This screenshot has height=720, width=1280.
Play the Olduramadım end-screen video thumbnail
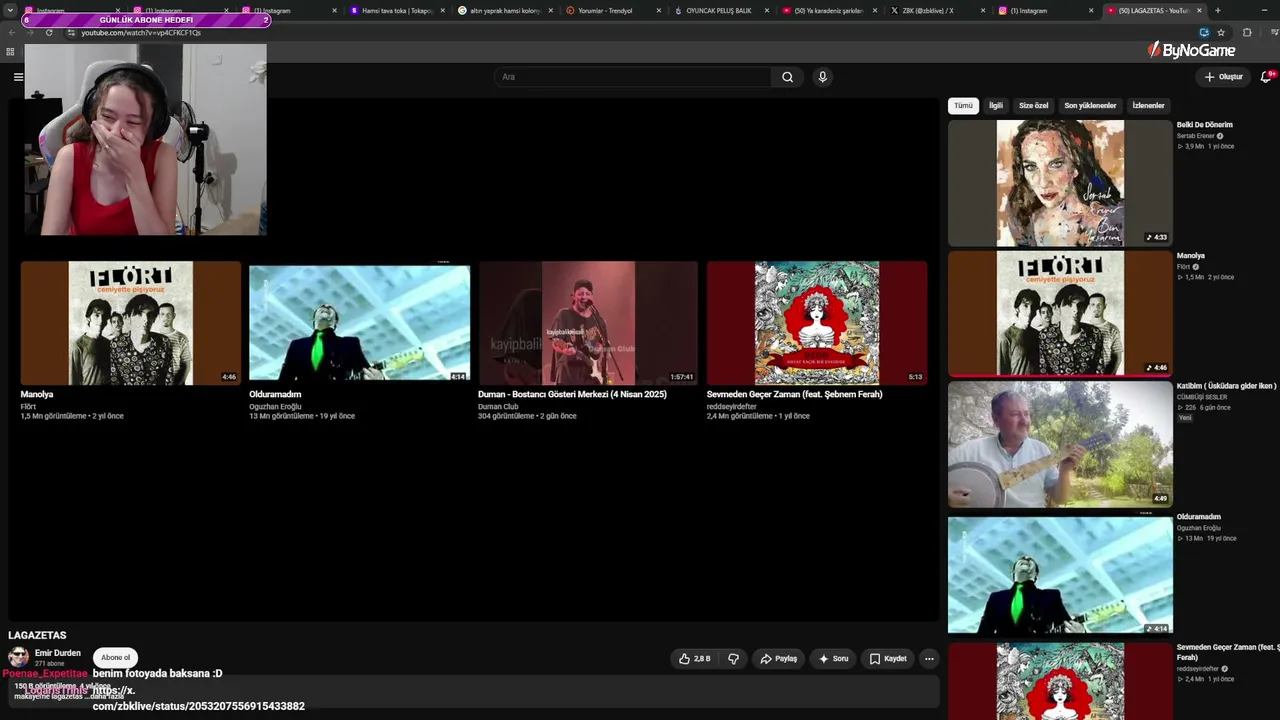click(359, 323)
